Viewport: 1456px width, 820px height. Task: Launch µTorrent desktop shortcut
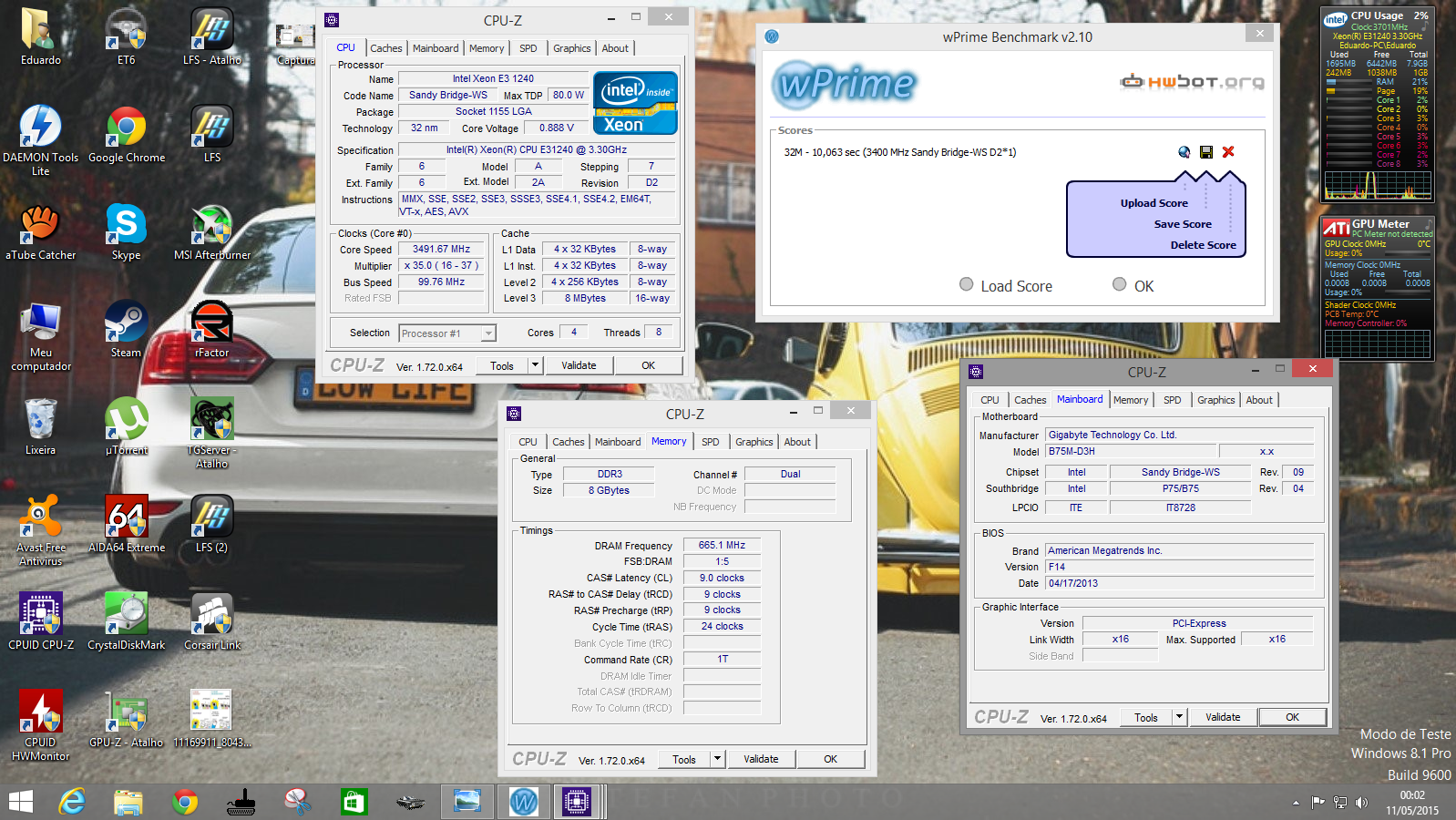[127, 426]
